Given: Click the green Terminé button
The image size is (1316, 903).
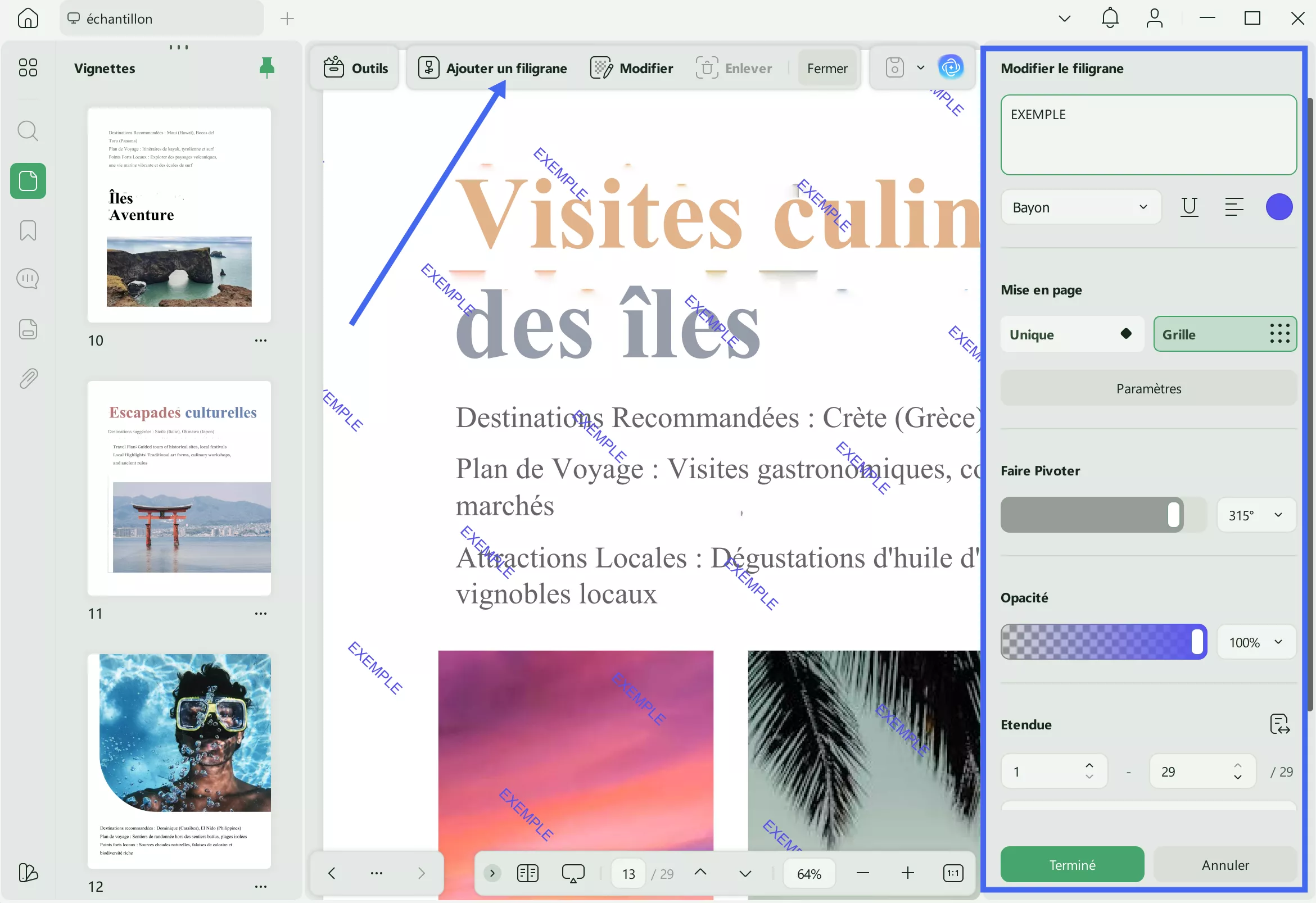Looking at the screenshot, I should point(1072,864).
